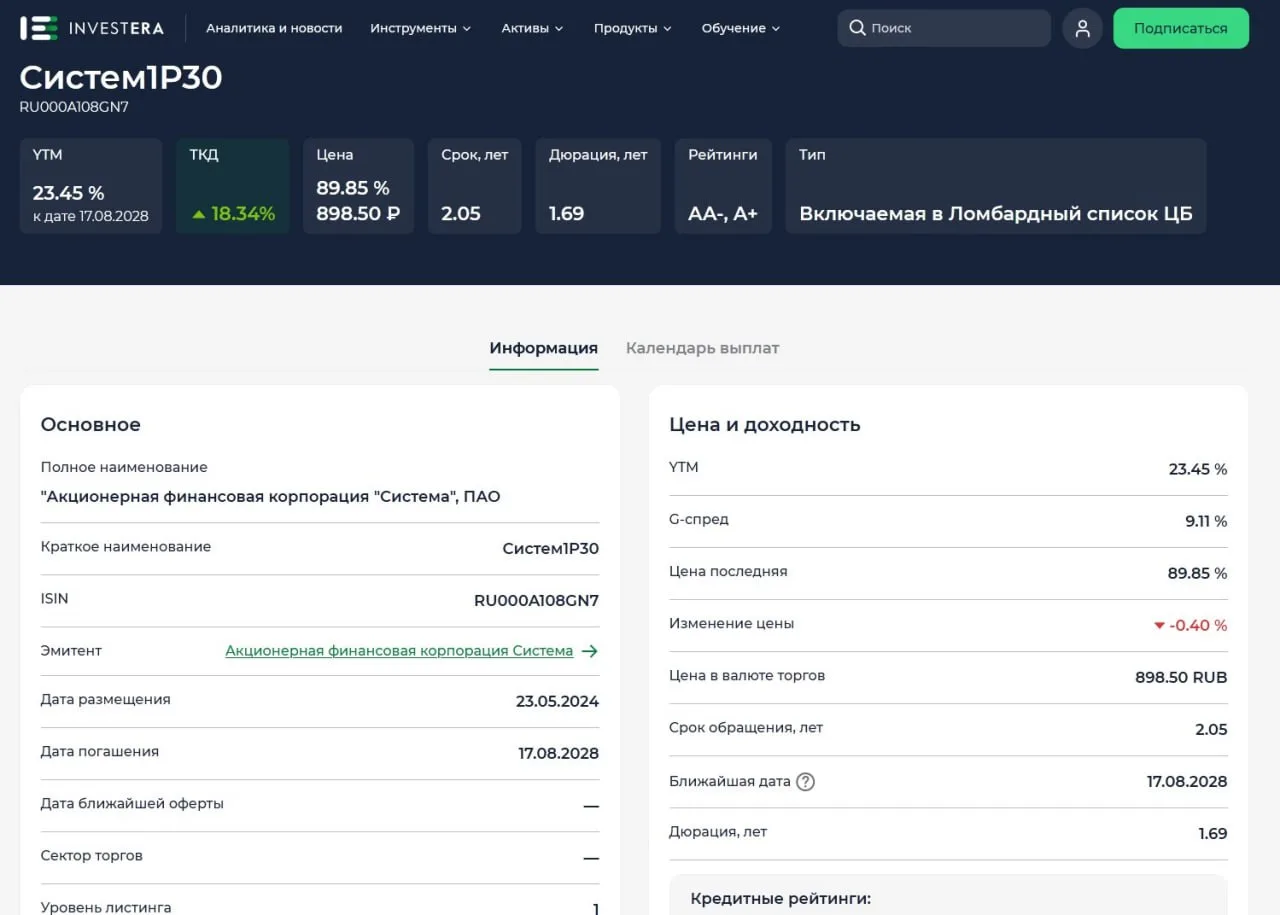Screen dimensions: 1280x915
Task: Click the arrow icon beside the Эмитент link
Action: (x=590, y=651)
